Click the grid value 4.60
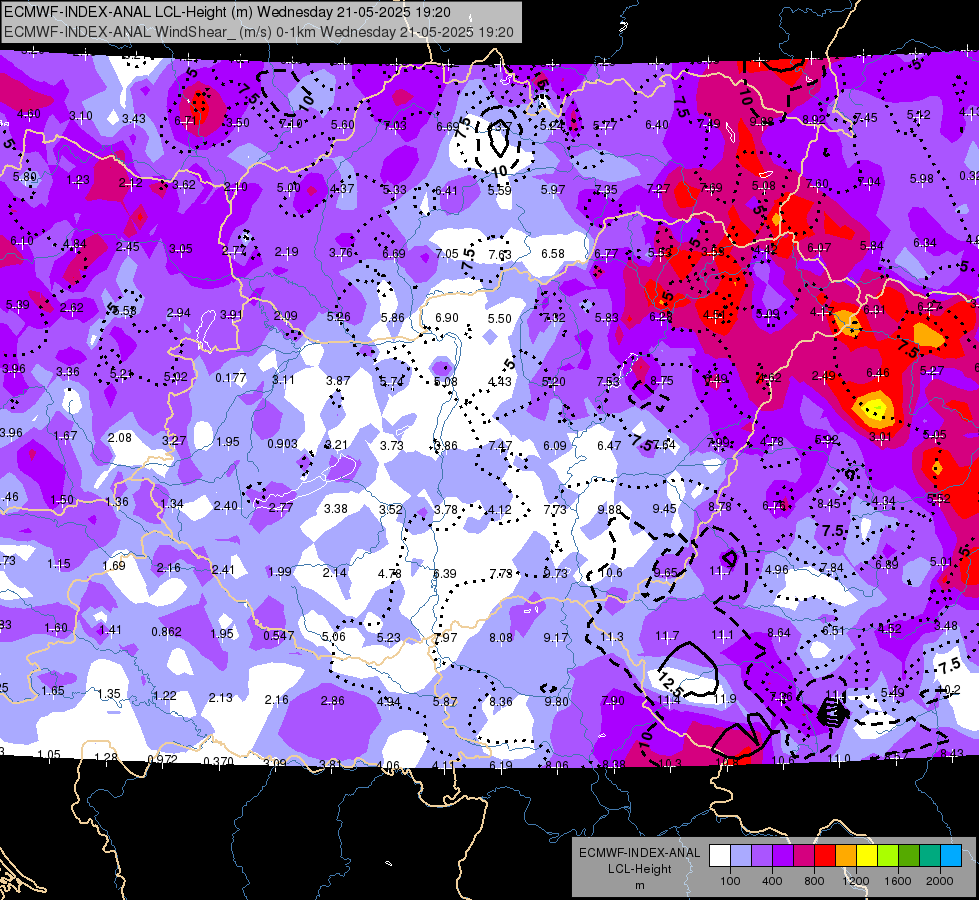The width and height of the screenshot is (979, 900). 29,114
